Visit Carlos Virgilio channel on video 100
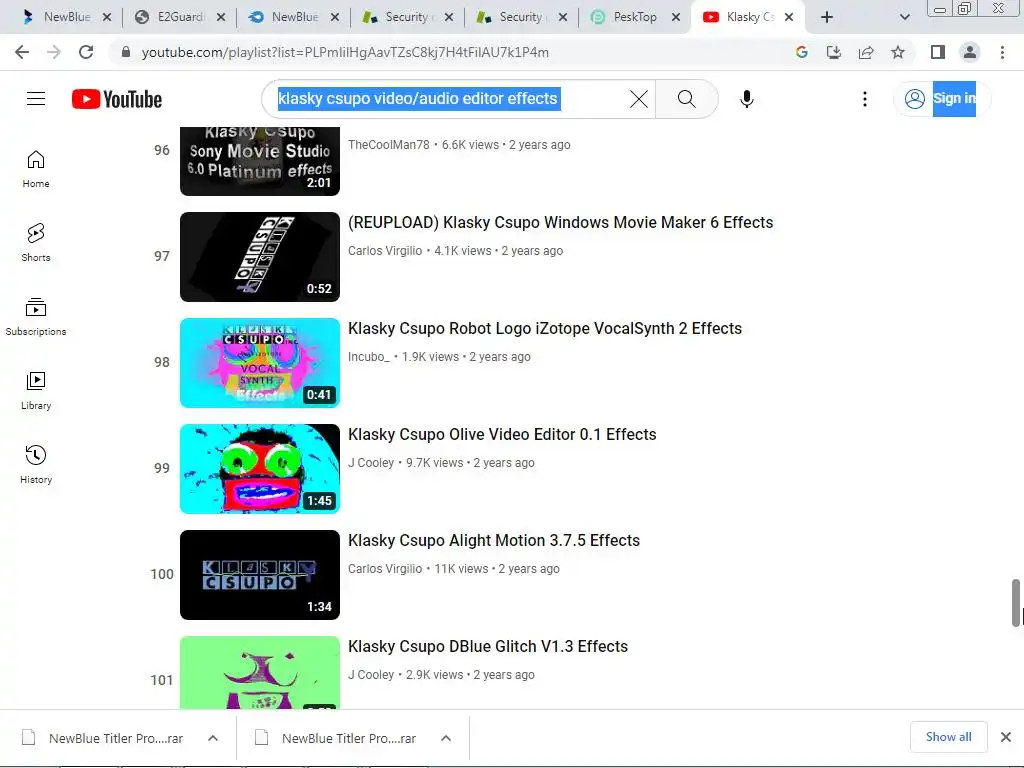Image resolution: width=1024 pixels, height=768 pixels. [x=385, y=569]
